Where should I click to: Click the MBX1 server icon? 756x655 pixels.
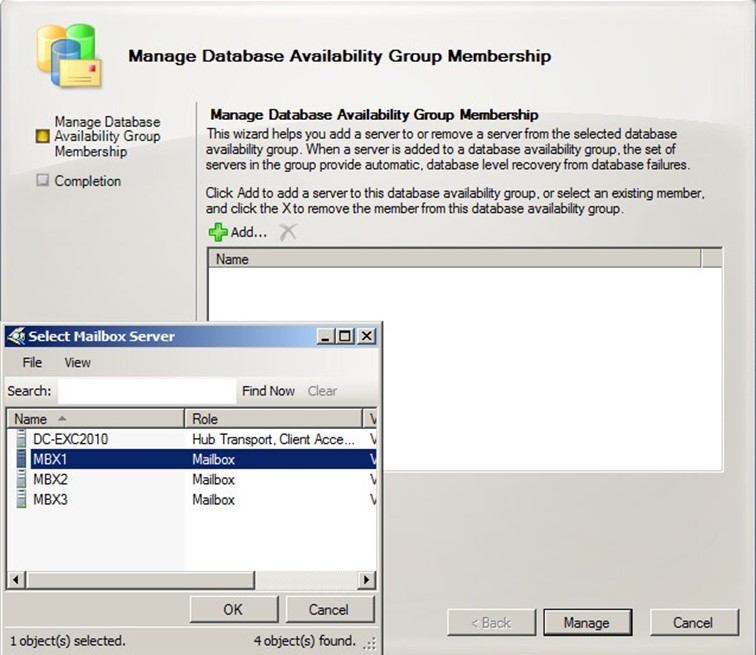(x=21, y=459)
